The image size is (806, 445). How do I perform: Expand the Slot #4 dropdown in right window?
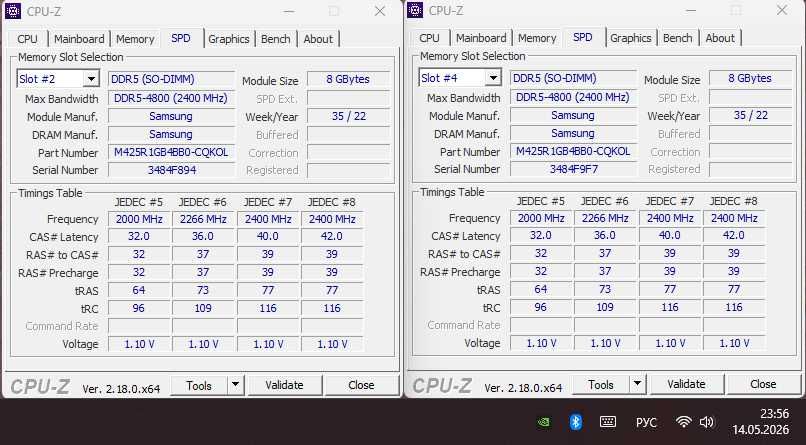[493, 78]
